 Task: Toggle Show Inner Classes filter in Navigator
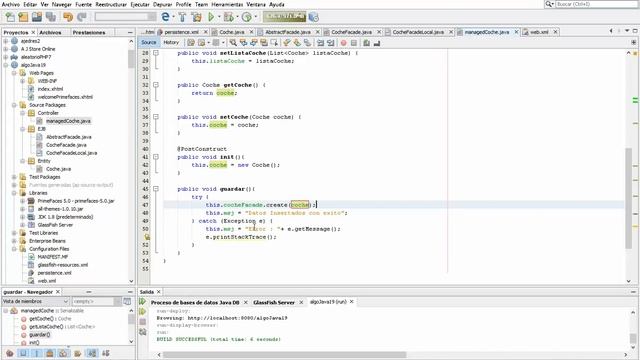coord(63,353)
